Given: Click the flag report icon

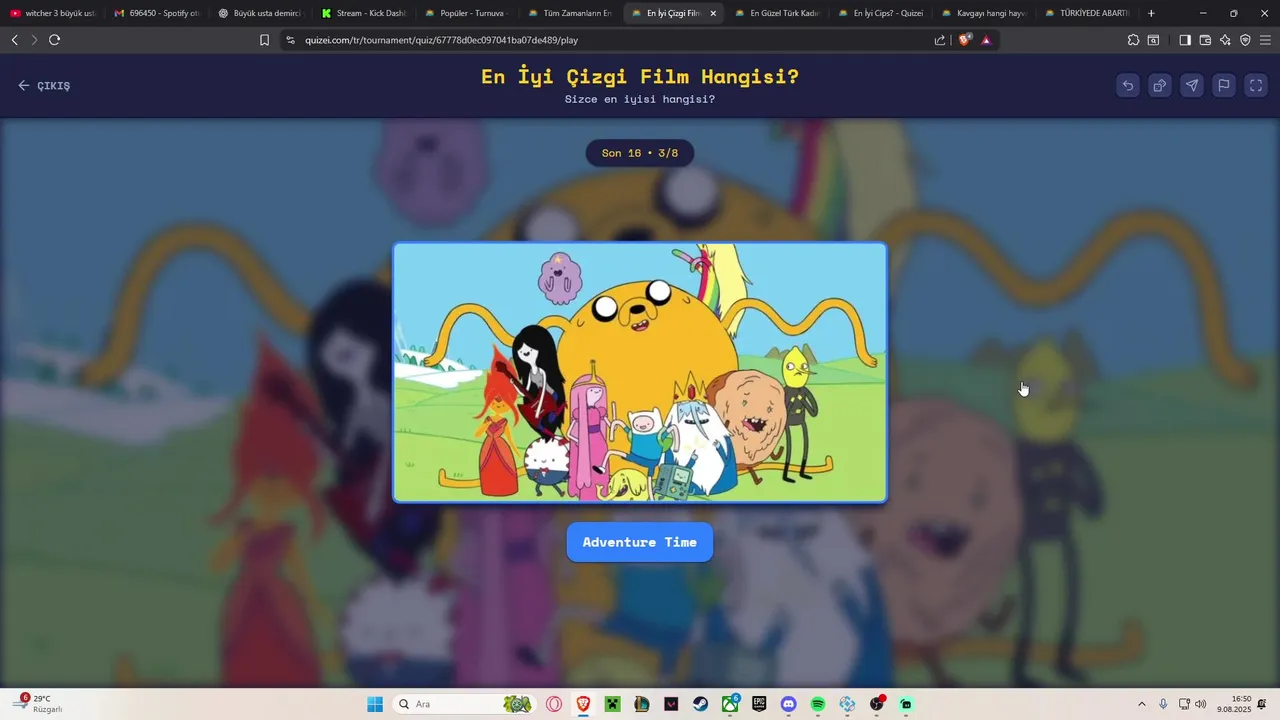Looking at the screenshot, I should [1224, 85].
